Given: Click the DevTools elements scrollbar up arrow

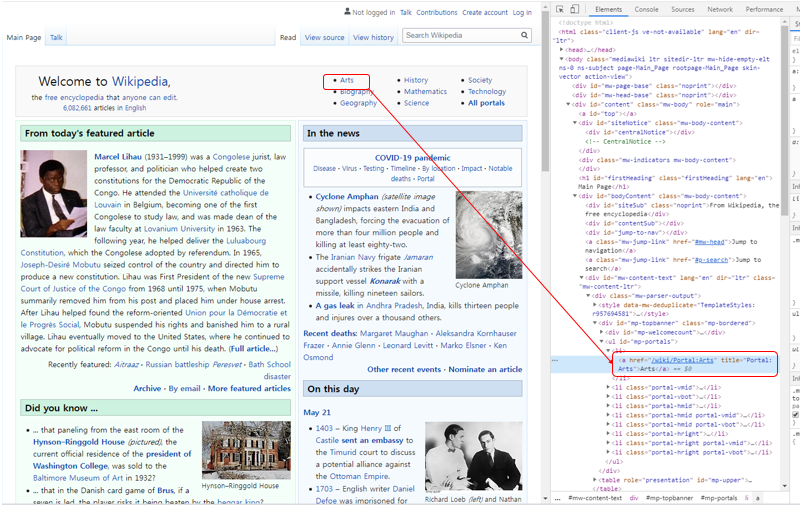Looking at the screenshot, I should click(x=785, y=22).
